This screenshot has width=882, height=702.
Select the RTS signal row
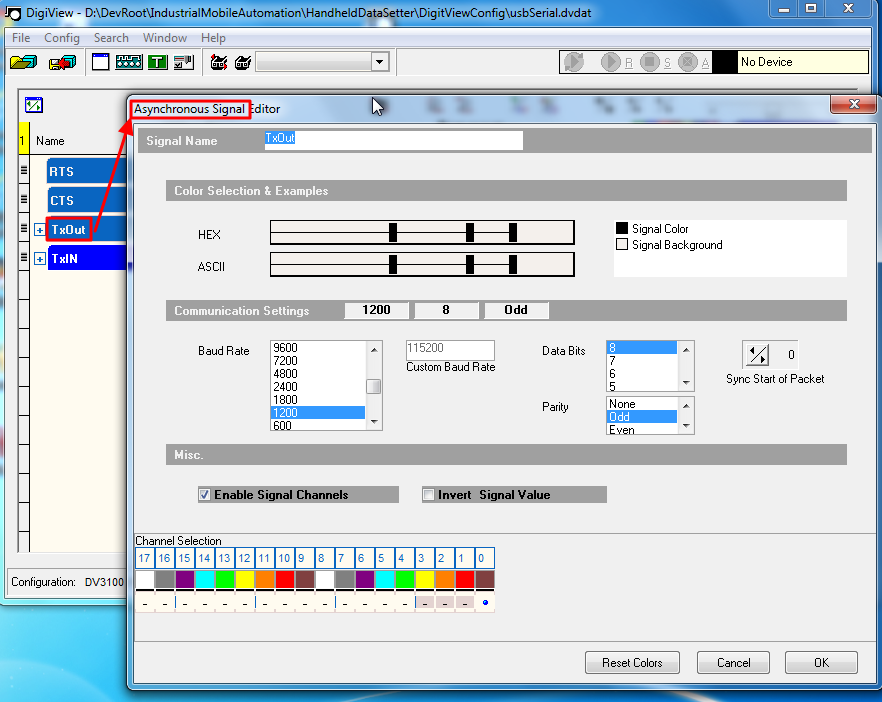(87, 171)
